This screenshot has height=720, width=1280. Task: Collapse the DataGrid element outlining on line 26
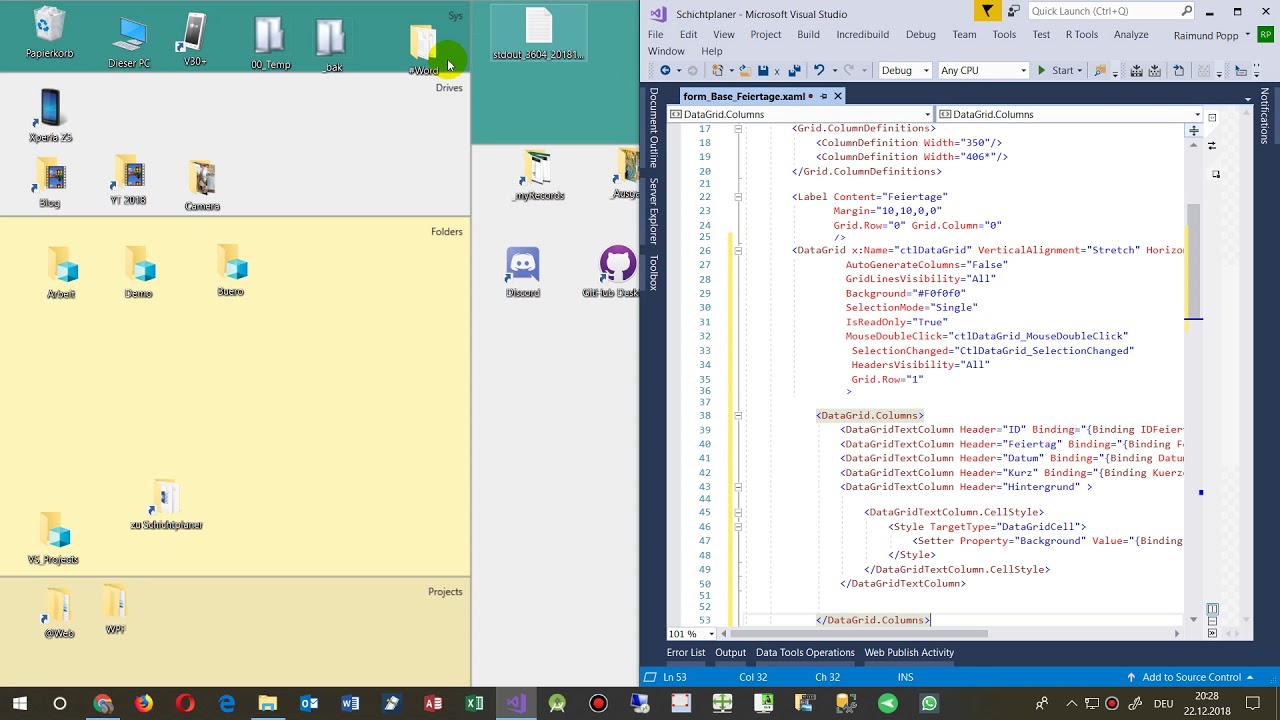[738, 250]
